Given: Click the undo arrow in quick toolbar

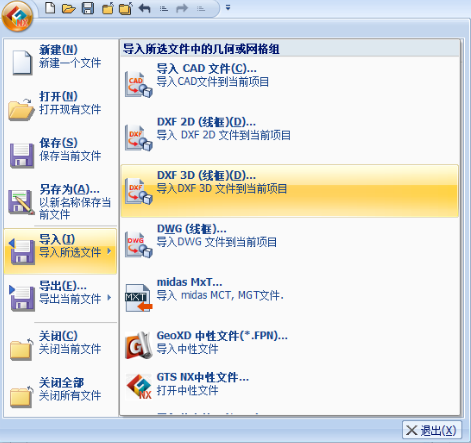Looking at the screenshot, I should [x=145, y=8].
